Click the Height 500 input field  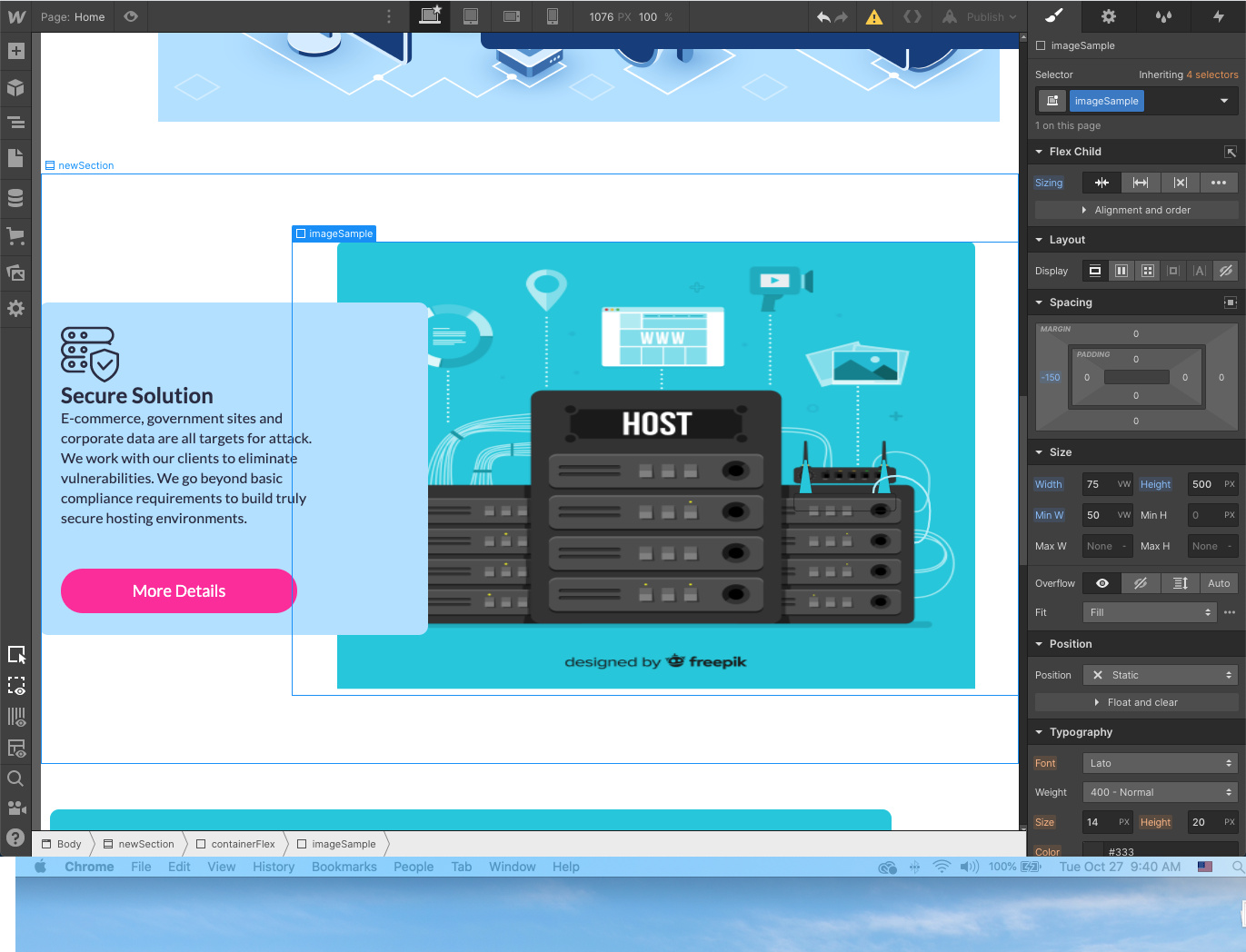pos(1212,484)
